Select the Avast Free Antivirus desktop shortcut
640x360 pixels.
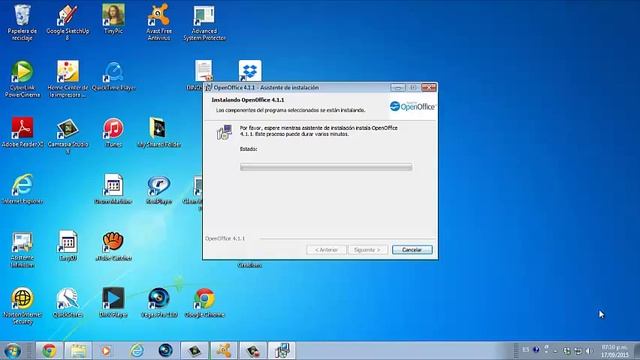(x=159, y=22)
